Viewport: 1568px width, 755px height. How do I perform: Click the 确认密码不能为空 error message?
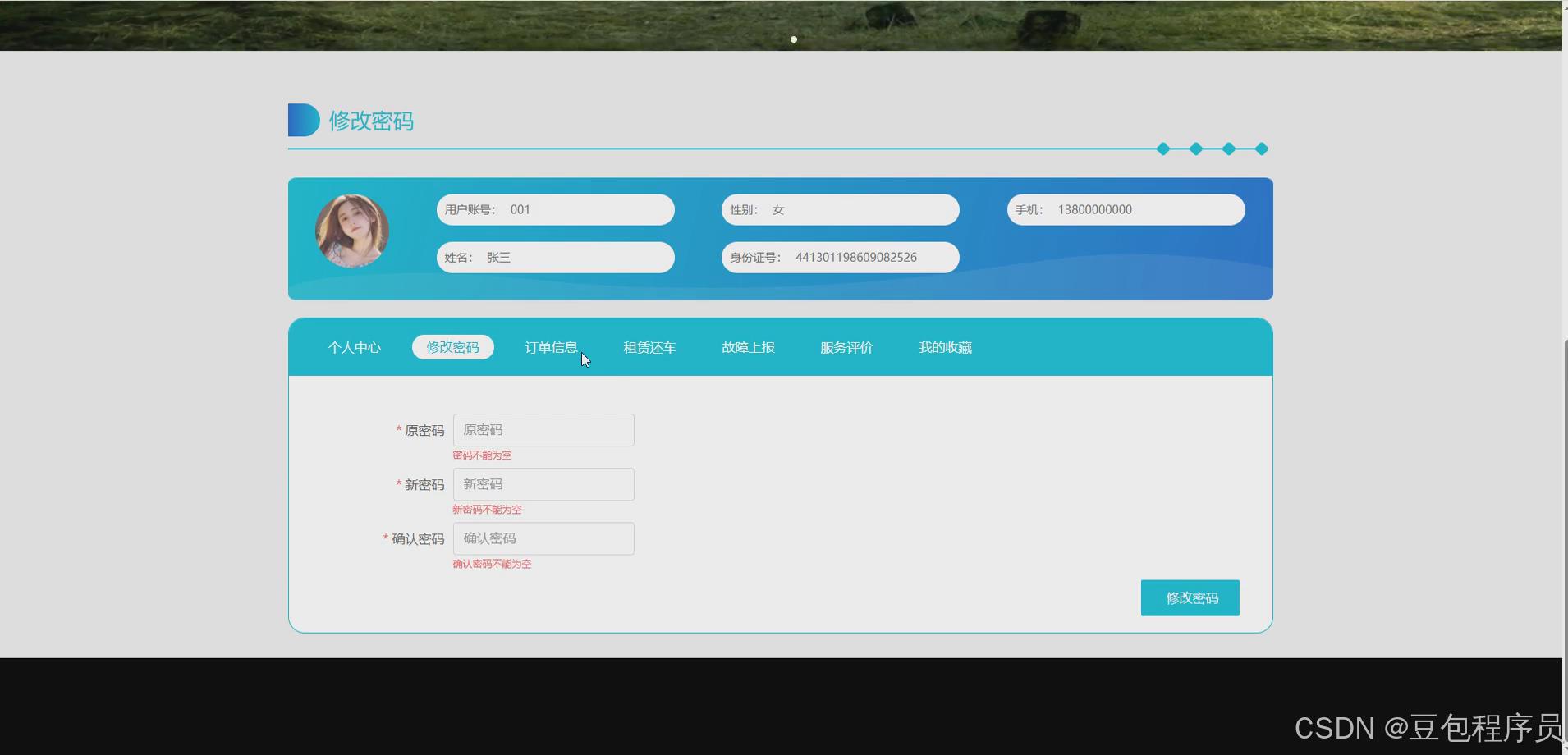[492, 564]
